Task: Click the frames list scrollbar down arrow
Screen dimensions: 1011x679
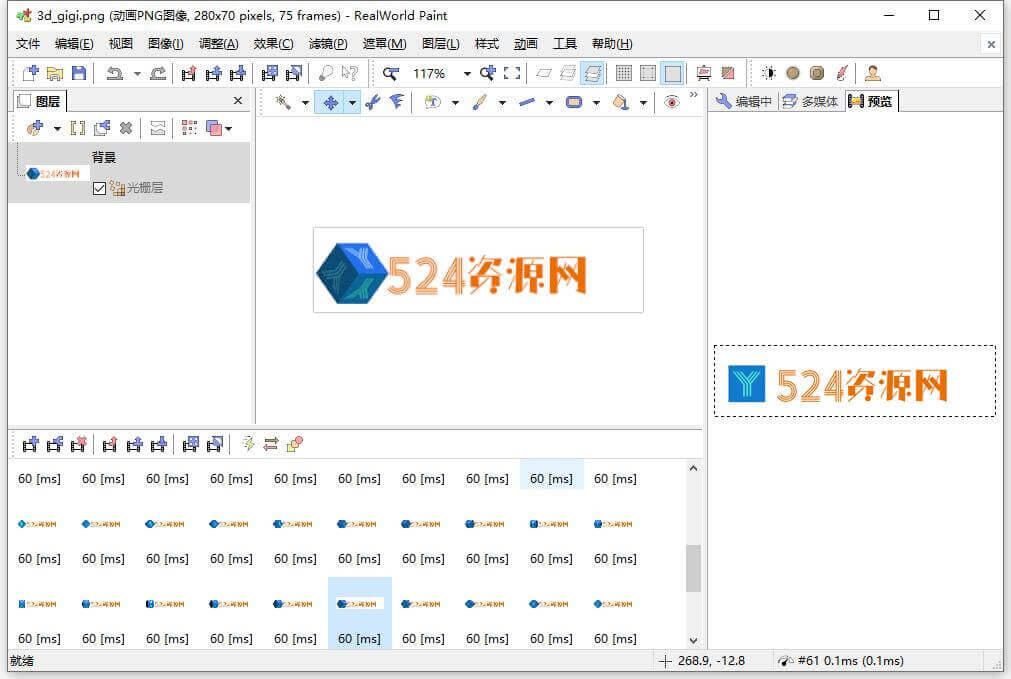Action: tap(693, 640)
